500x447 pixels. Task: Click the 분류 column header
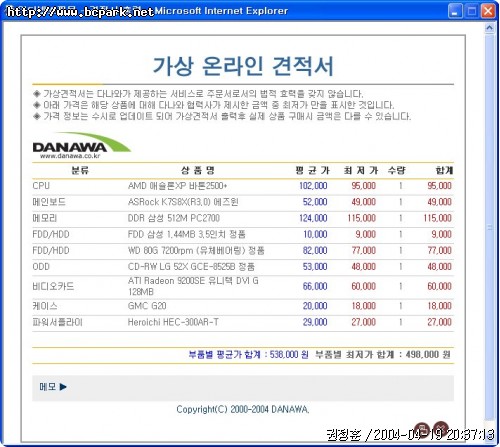80,171
